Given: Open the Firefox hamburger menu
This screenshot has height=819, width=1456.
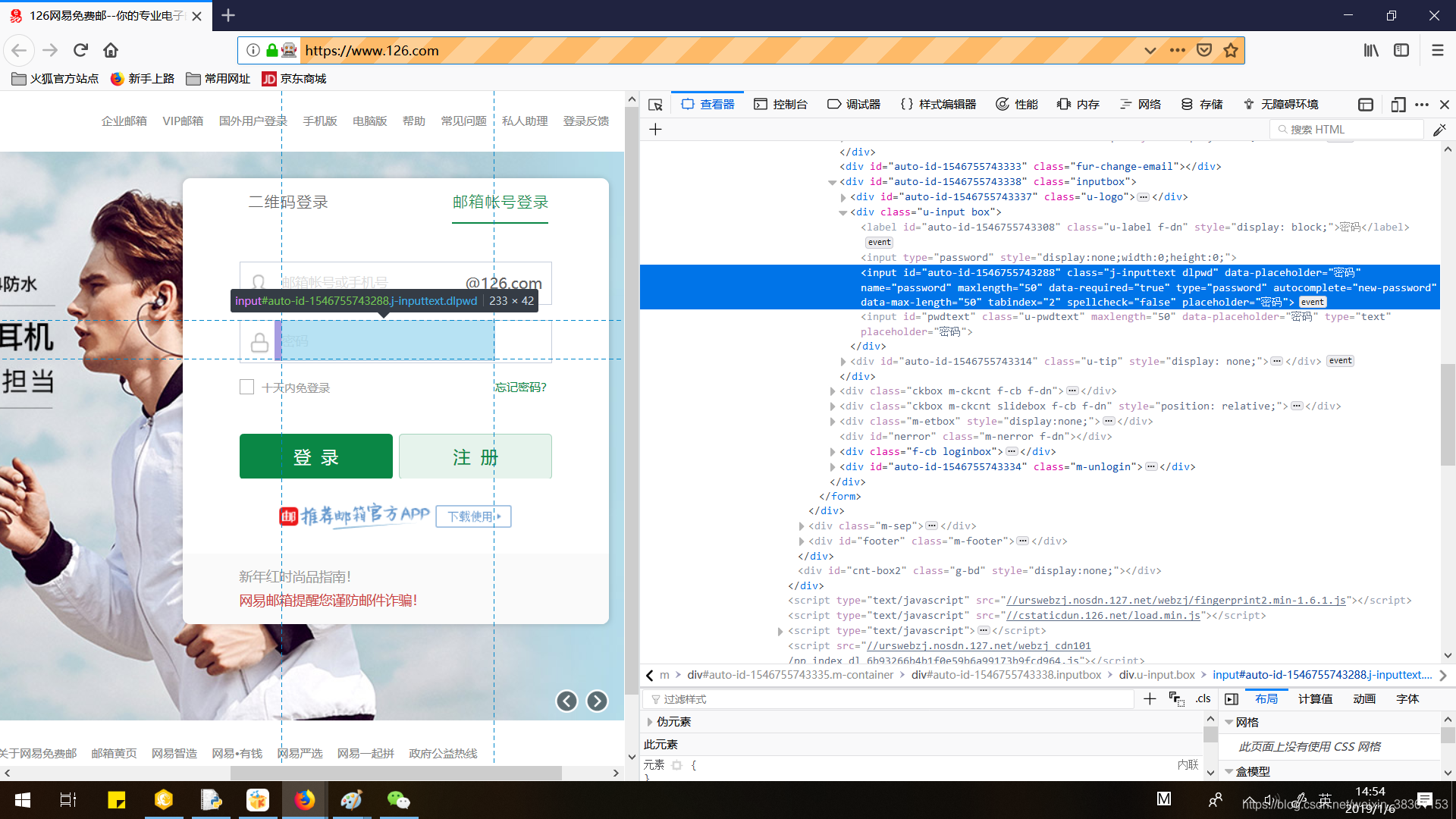Looking at the screenshot, I should [1437, 50].
